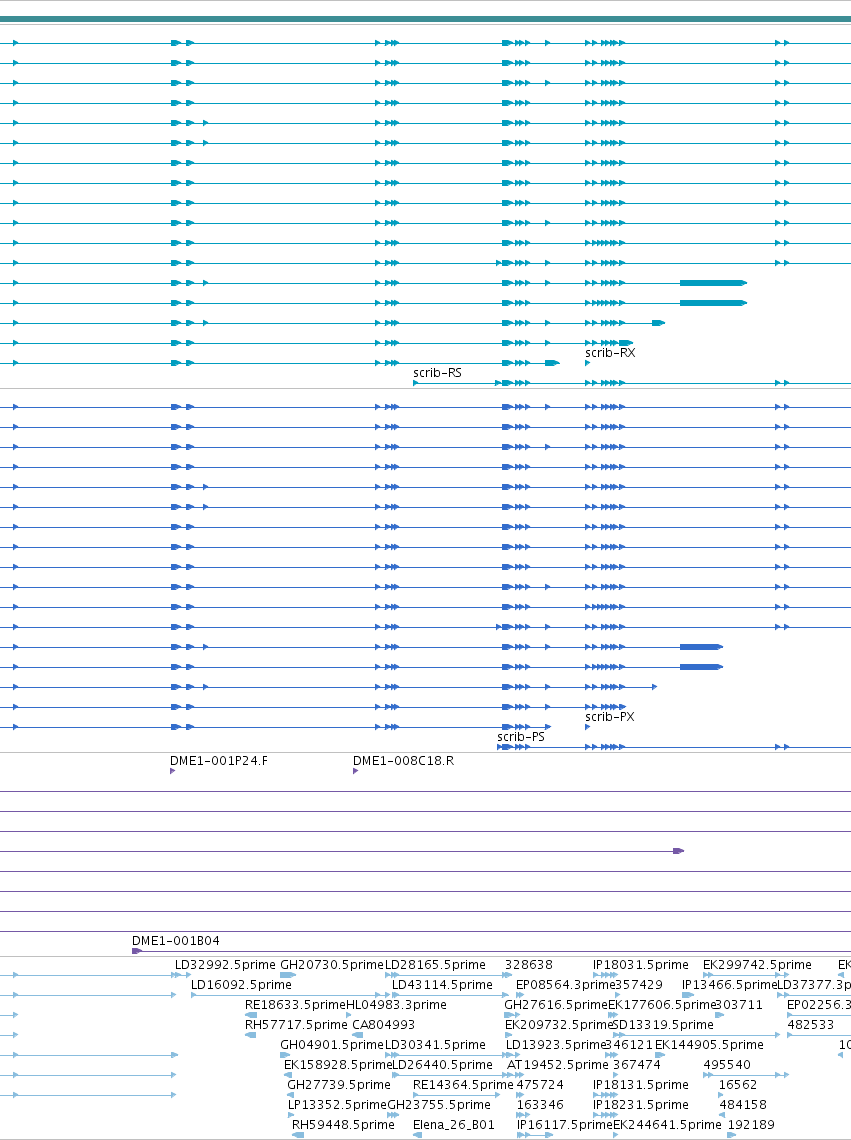The image size is (851, 1140).
Task: Open EST GH27616.5prime
Action: click(x=556, y=1005)
